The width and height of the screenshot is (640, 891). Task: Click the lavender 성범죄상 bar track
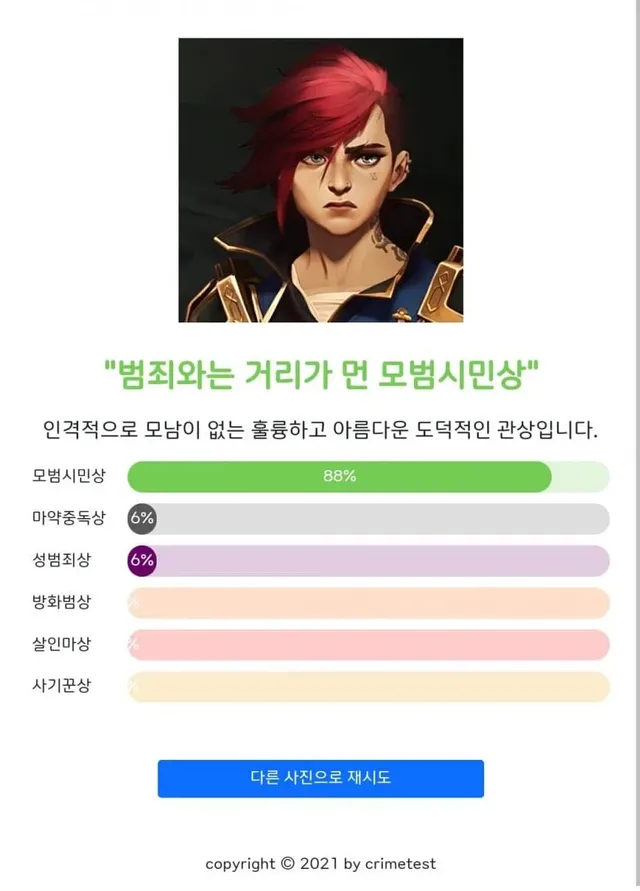pyautogui.click(x=380, y=561)
